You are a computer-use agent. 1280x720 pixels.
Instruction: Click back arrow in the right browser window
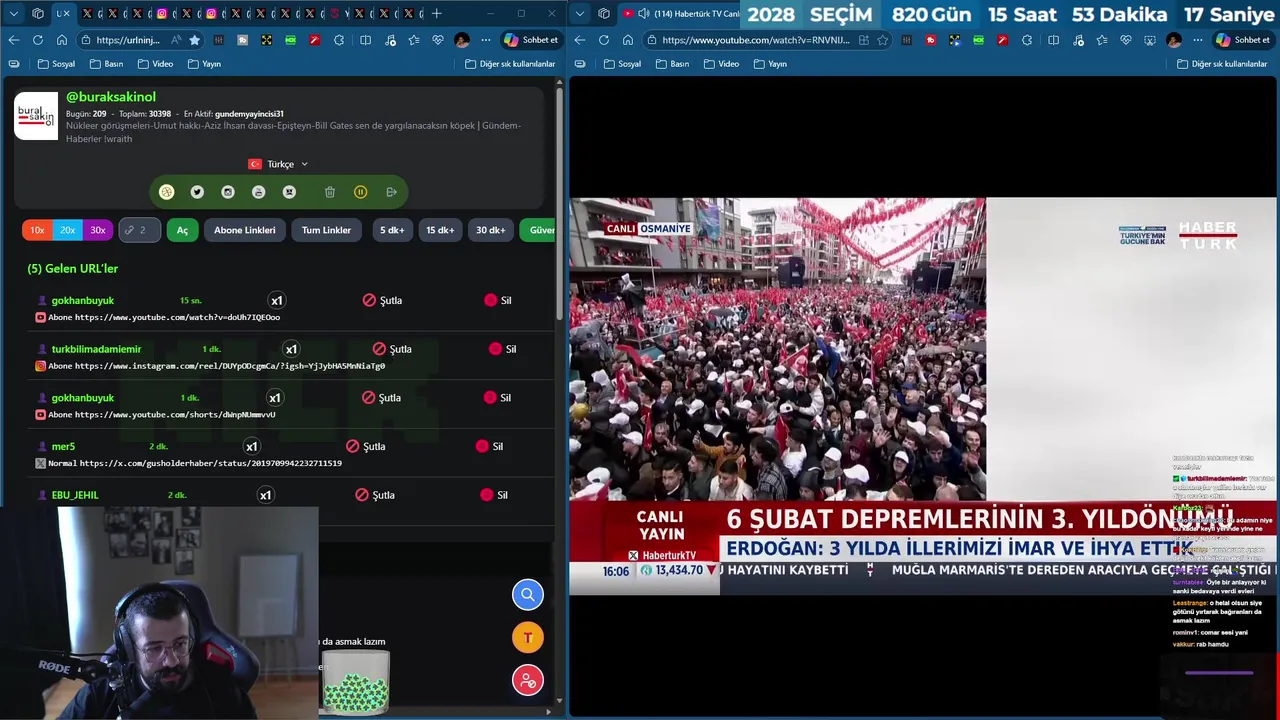[x=580, y=40]
